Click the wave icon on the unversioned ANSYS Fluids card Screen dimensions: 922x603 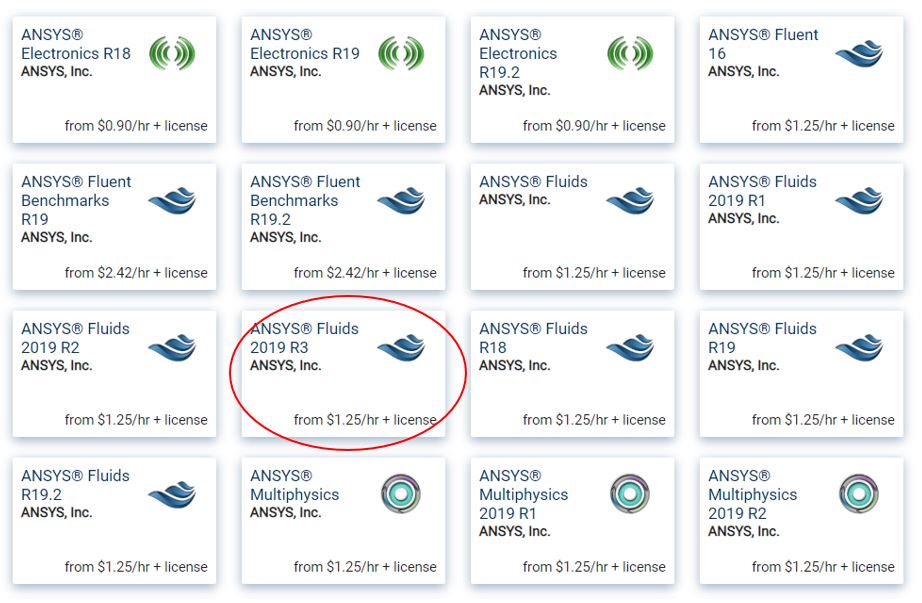click(630, 201)
